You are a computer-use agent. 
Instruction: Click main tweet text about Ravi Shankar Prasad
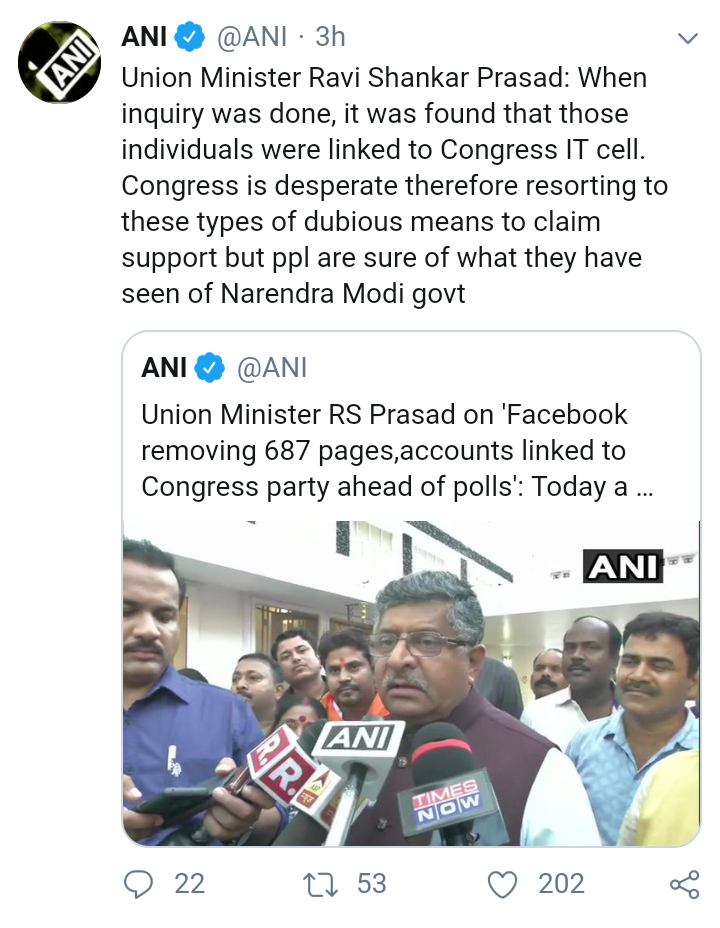click(395, 185)
